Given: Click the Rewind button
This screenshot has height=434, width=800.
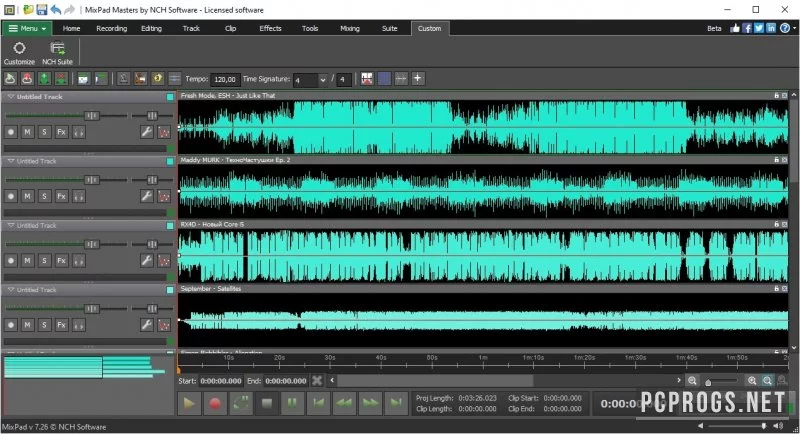Looking at the screenshot, I should tap(344, 403).
